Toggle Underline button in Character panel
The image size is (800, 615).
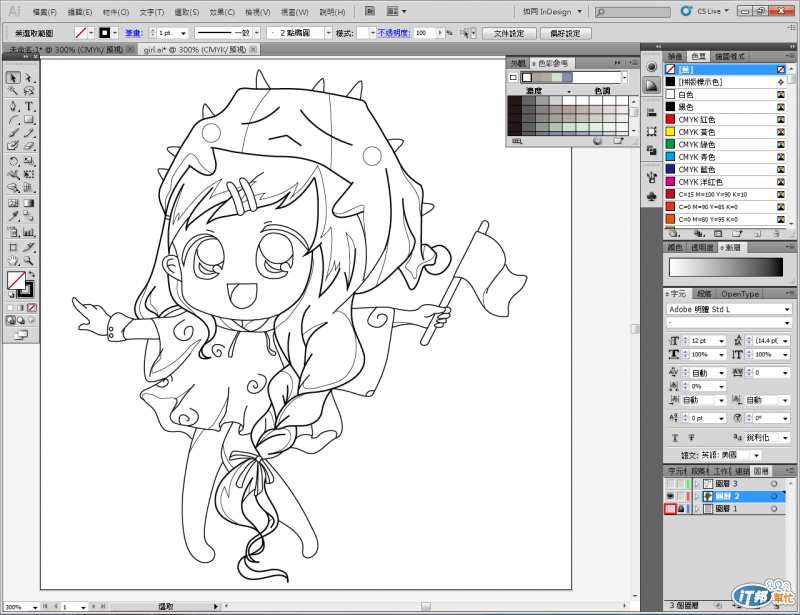click(x=674, y=438)
